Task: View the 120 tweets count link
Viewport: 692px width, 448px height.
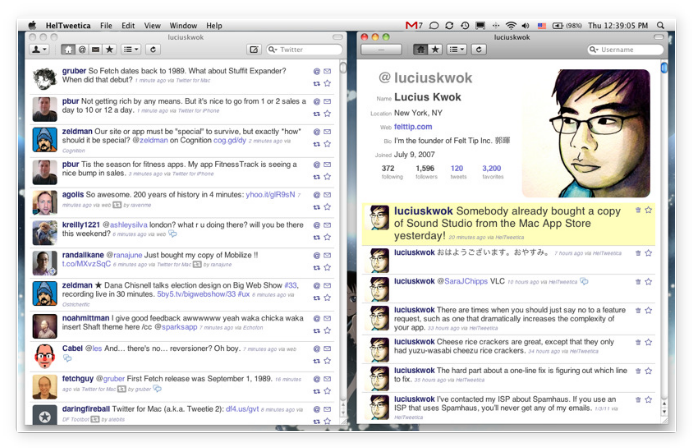Action: pyautogui.click(x=457, y=168)
